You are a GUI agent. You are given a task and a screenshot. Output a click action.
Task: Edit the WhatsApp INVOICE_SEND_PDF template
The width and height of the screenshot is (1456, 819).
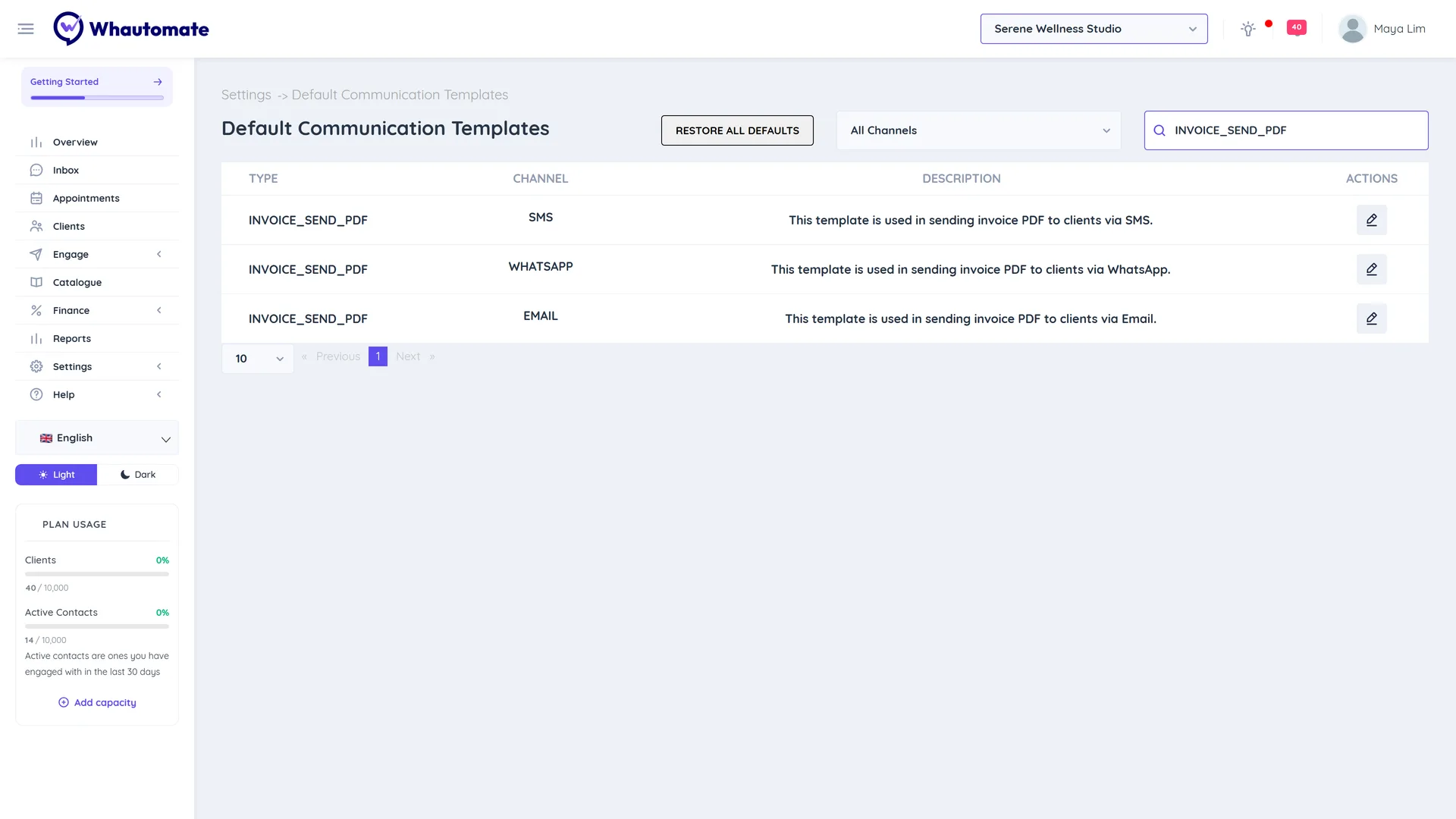1371,269
